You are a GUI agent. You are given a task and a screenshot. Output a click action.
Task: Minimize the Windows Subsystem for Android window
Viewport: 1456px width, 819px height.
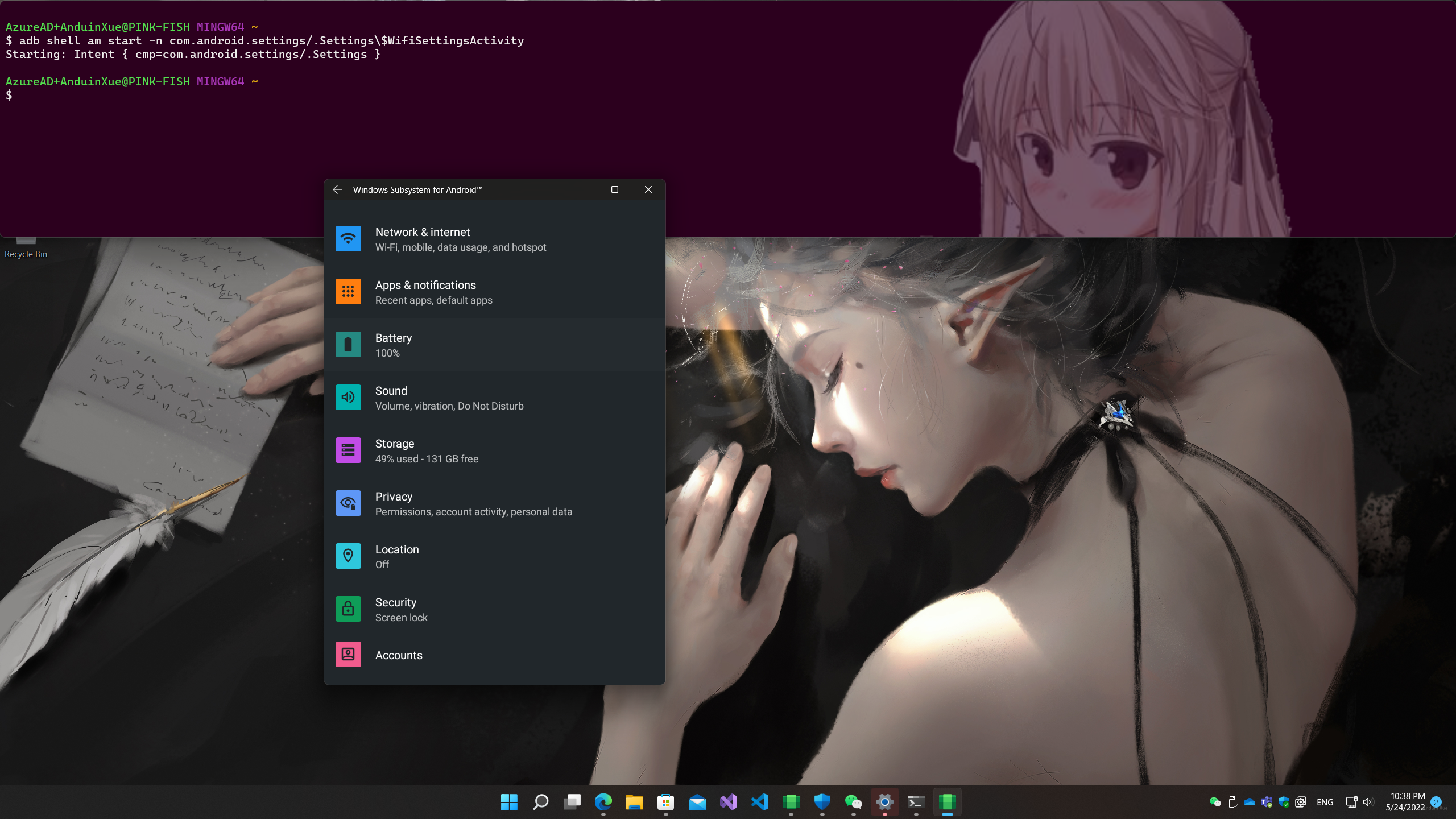click(x=582, y=189)
